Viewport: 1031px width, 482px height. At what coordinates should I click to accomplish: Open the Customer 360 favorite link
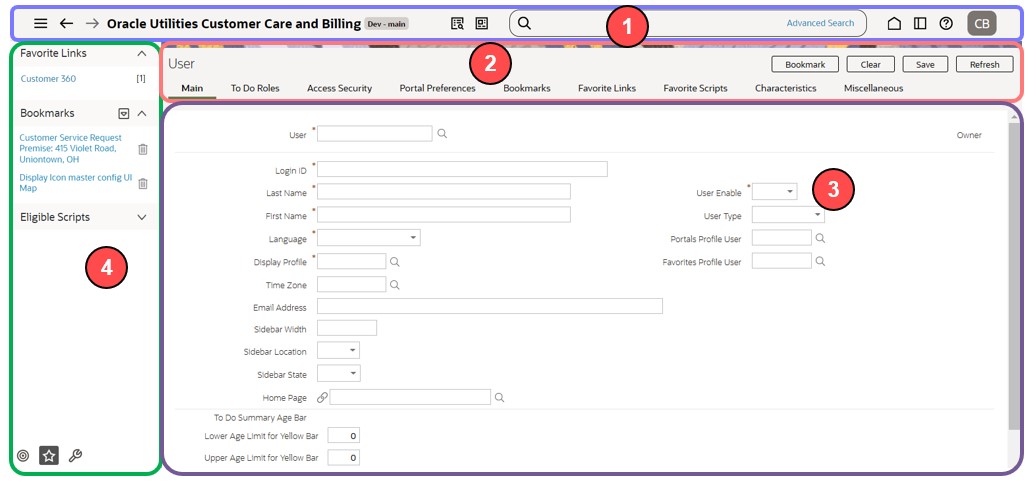point(48,79)
